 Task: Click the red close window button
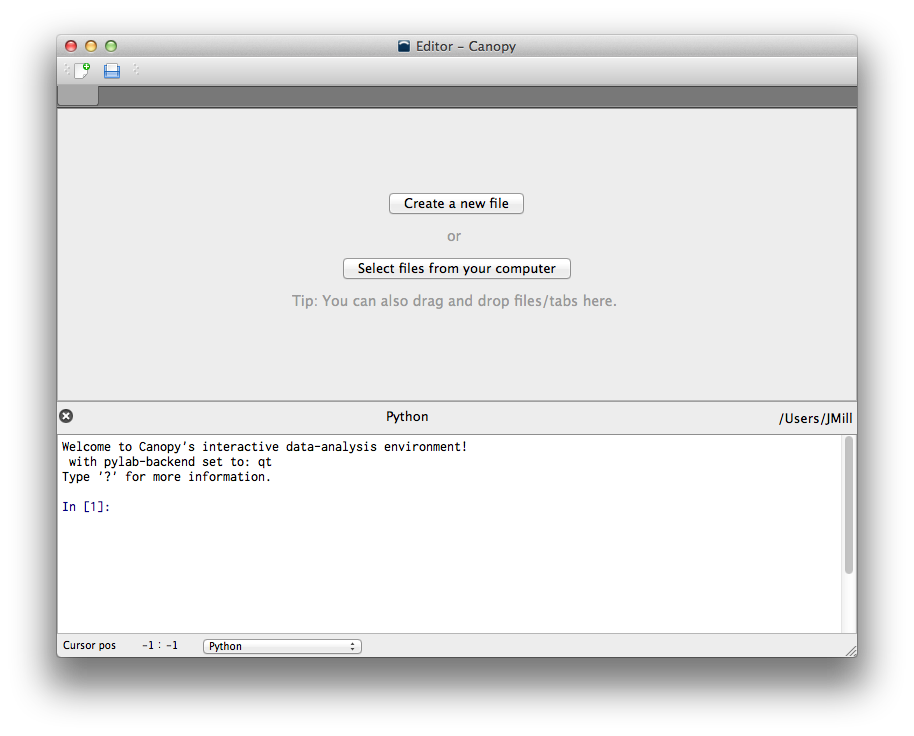(x=71, y=46)
